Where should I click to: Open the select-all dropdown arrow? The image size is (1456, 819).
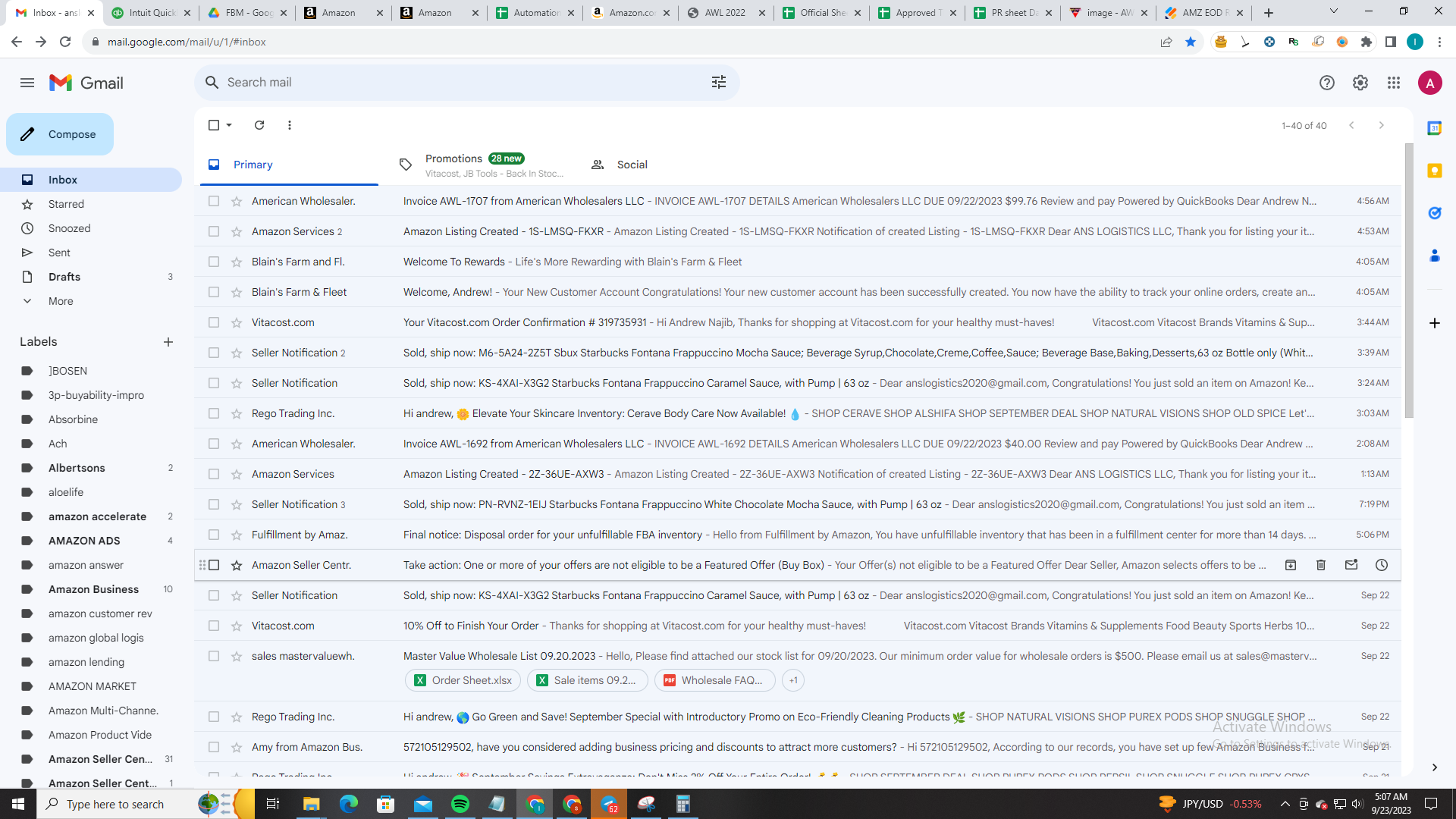pos(229,125)
